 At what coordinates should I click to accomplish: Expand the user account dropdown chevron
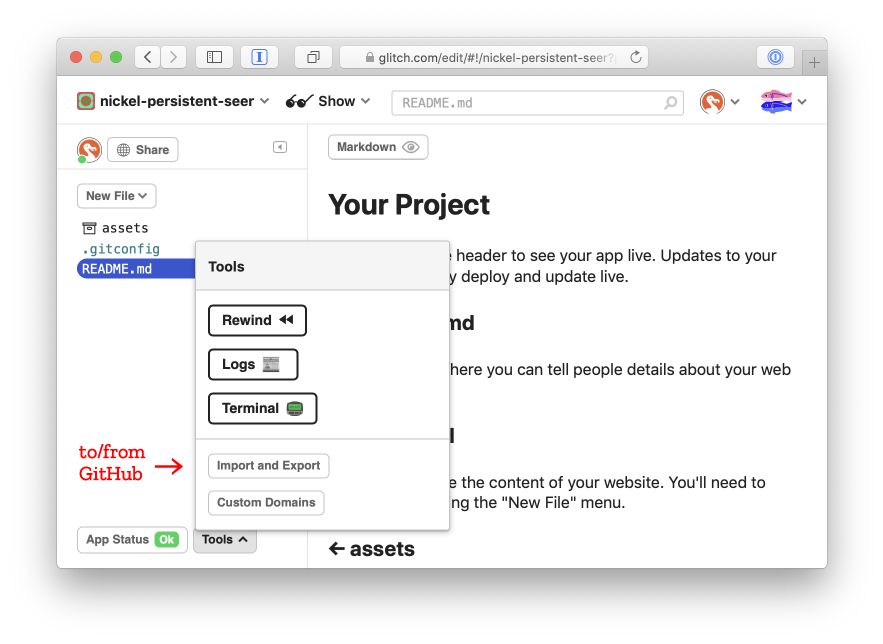(735, 102)
